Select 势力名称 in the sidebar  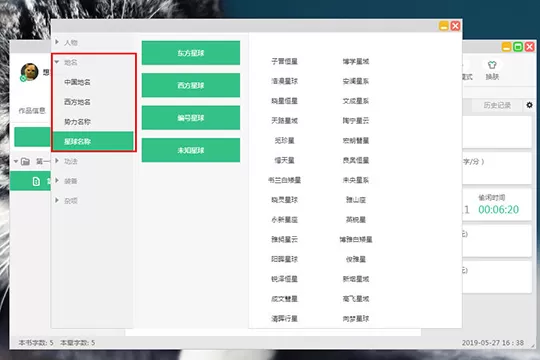tap(77, 122)
